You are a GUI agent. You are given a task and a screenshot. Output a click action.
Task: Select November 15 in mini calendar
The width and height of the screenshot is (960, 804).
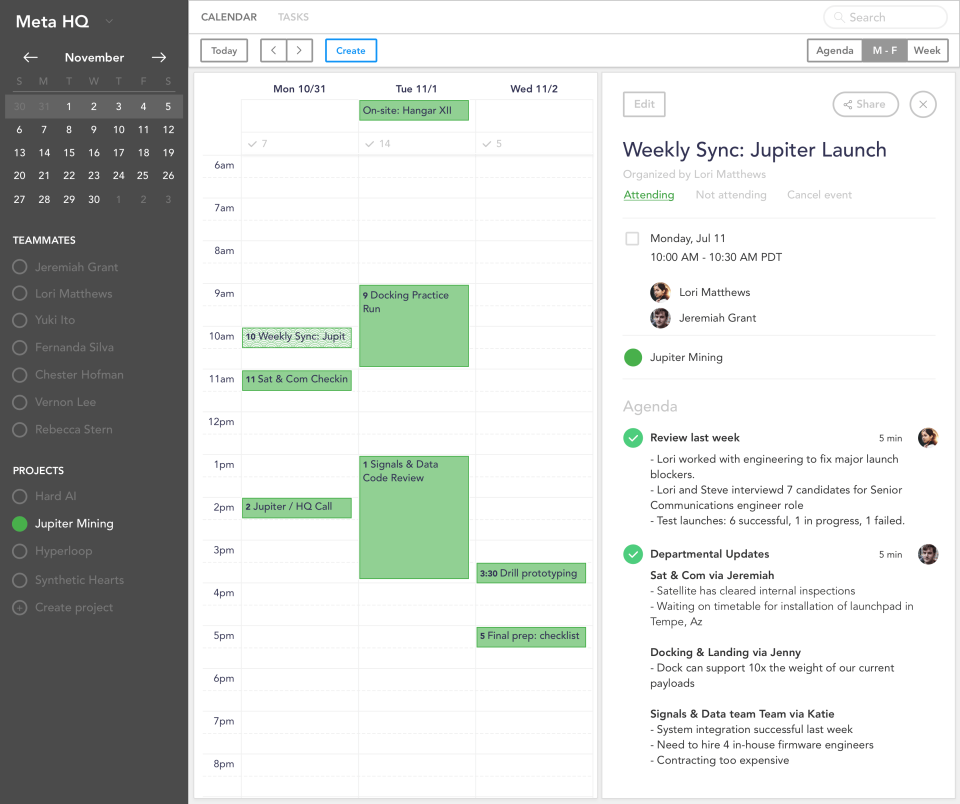pos(69,152)
